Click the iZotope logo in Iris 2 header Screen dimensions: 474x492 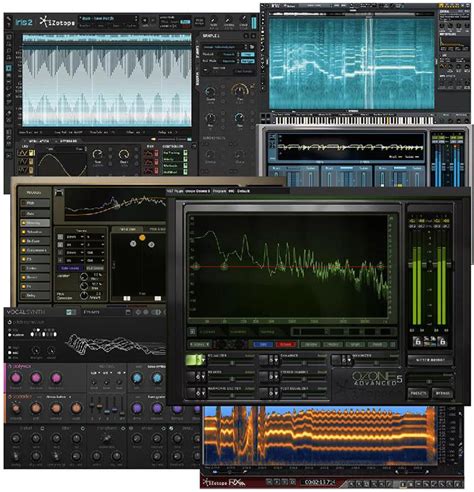[57, 22]
